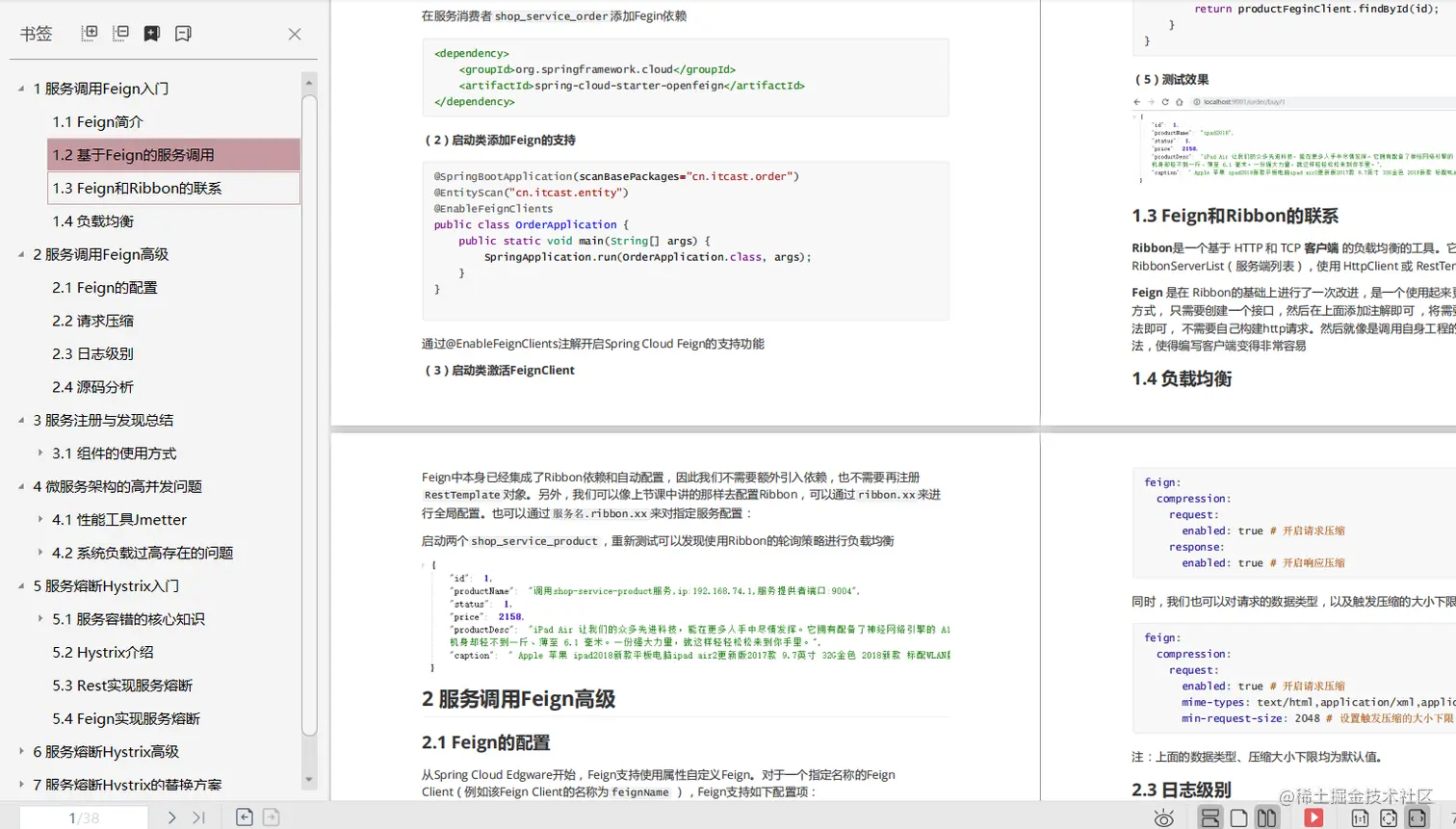Image resolution: width=1456 pixels, height=829 pixels.
Task: Collapse all bookmarks with the minus-tree icon
Action: (120, 33)
